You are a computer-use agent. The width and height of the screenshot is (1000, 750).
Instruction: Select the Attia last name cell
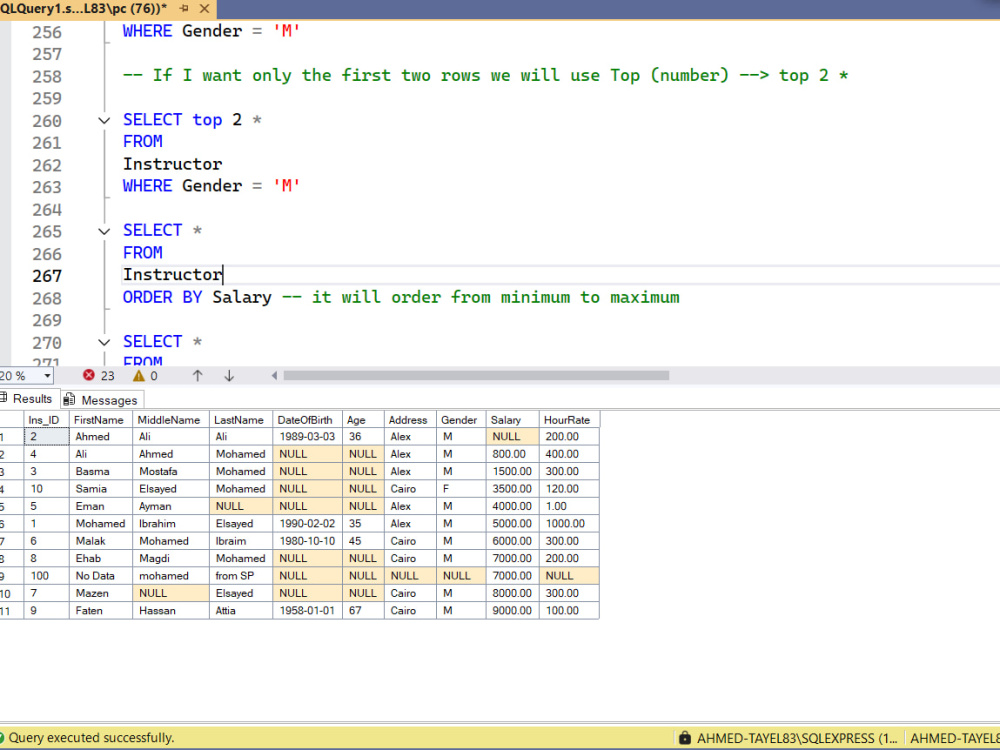pos(241,610)
